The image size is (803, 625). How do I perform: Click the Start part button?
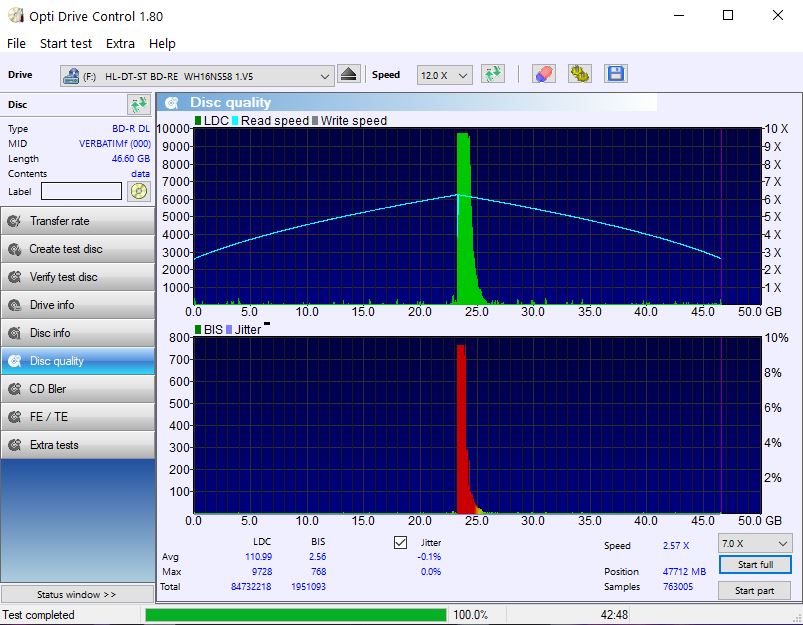click(754, 591)
